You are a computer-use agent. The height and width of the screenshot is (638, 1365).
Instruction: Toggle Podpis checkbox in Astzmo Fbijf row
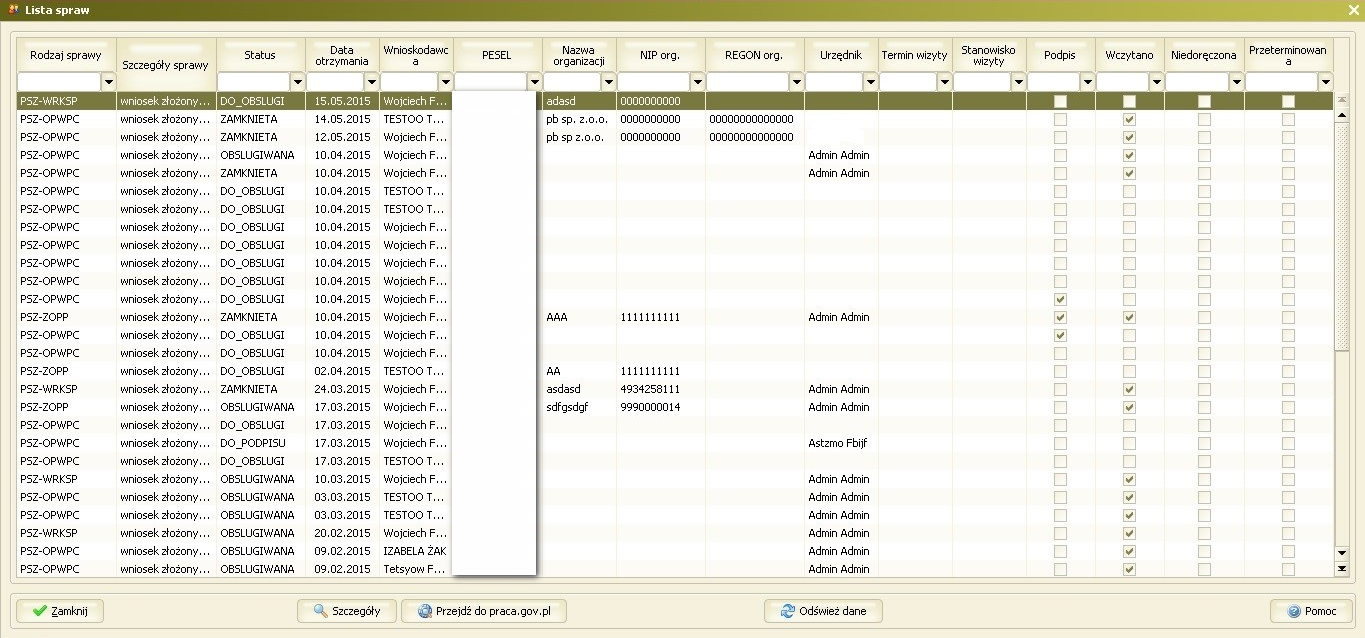point(1060,443)
